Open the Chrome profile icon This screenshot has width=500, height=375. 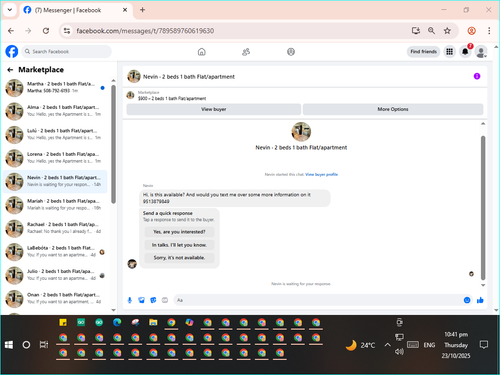472,31
